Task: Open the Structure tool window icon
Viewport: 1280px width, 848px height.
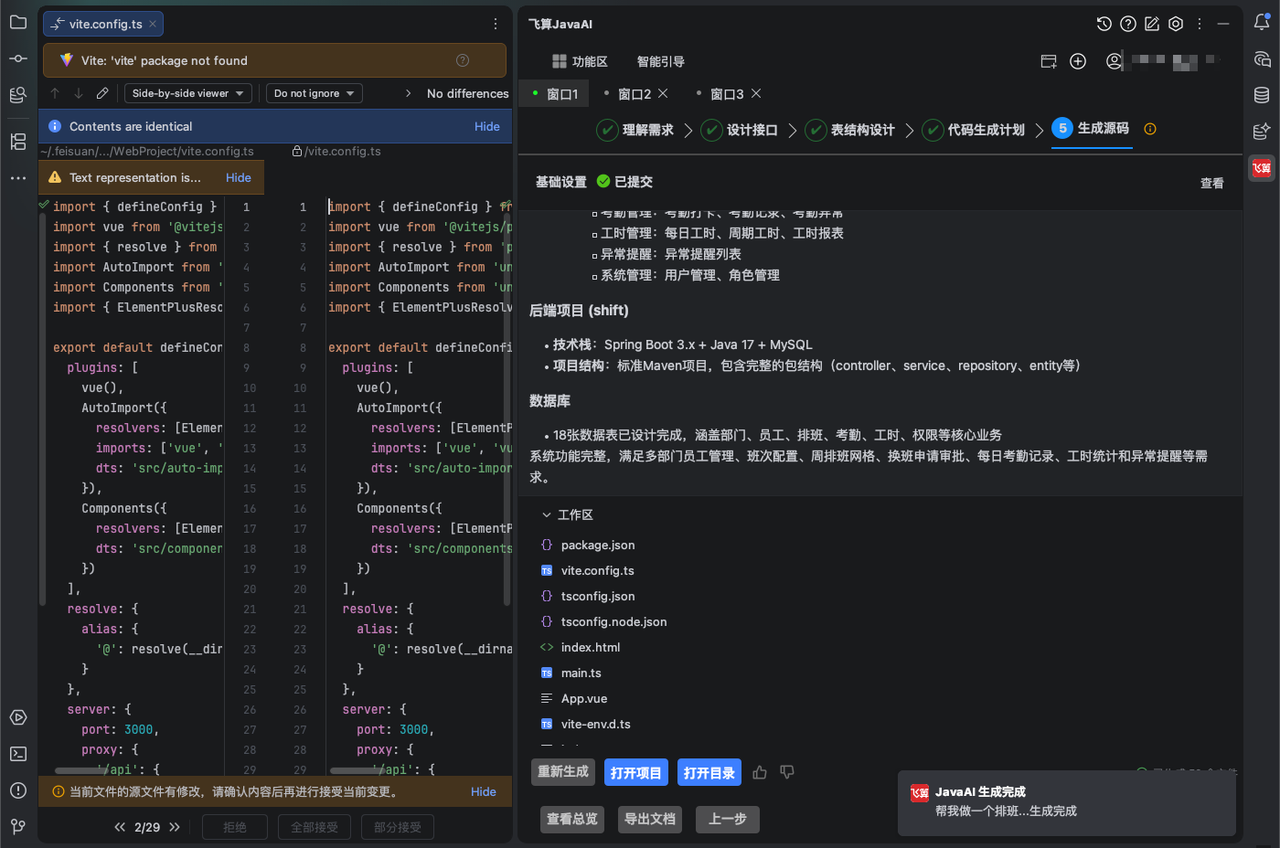Action: click(18, 141)
